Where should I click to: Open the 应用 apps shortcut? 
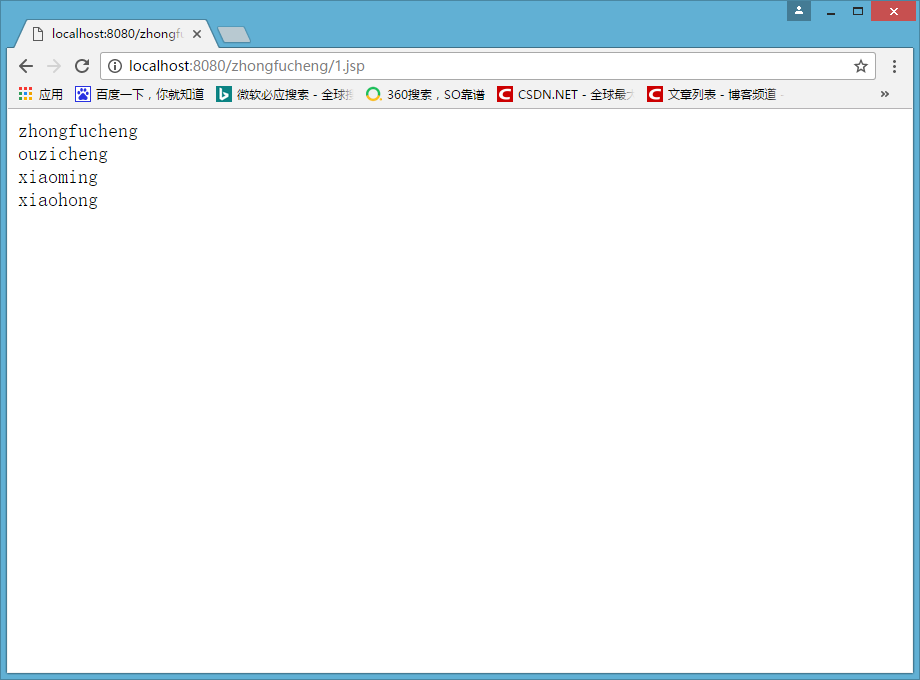click(40, 94)
